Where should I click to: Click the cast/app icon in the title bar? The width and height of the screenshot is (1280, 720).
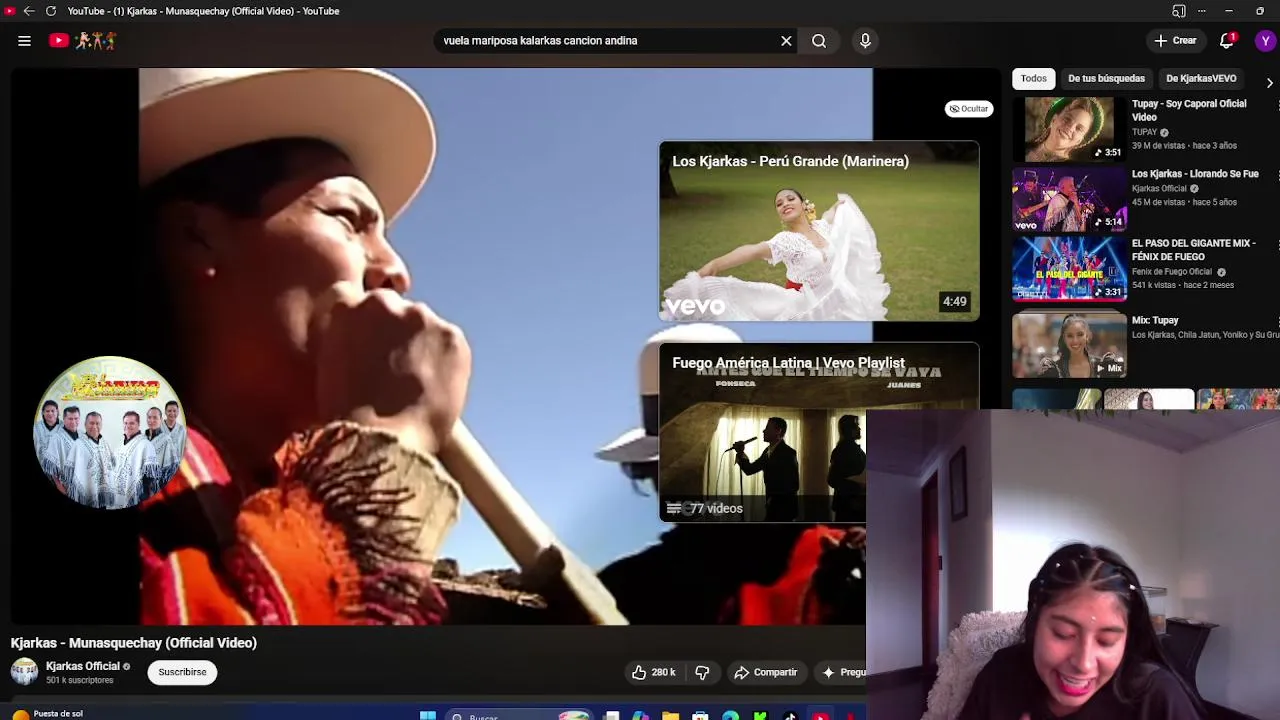tap(1179, 11)
